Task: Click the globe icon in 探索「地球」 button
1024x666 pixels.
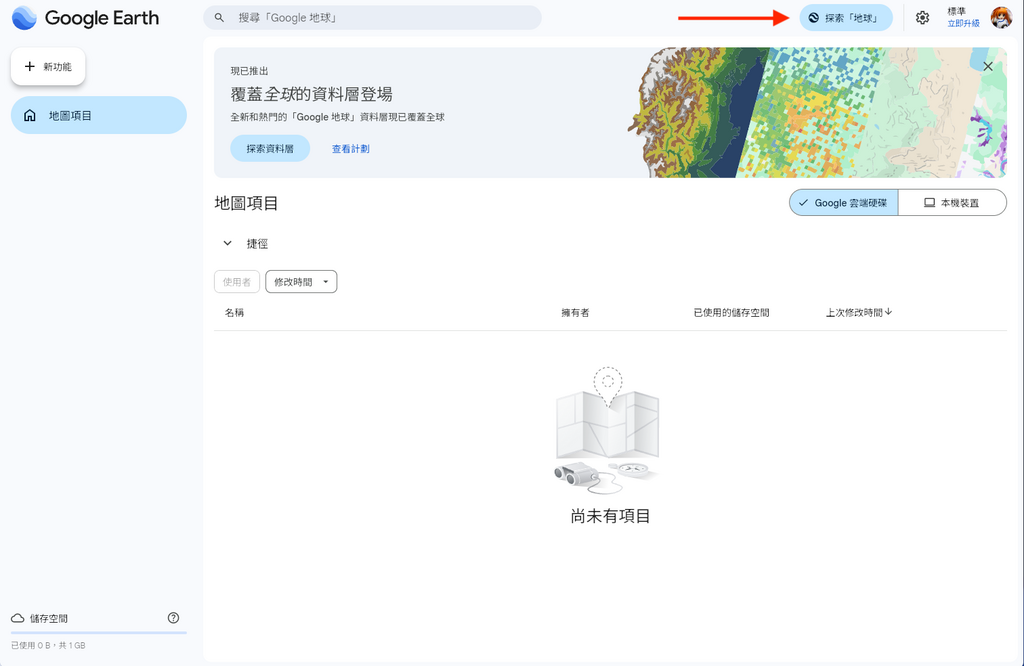Action: 814,18
